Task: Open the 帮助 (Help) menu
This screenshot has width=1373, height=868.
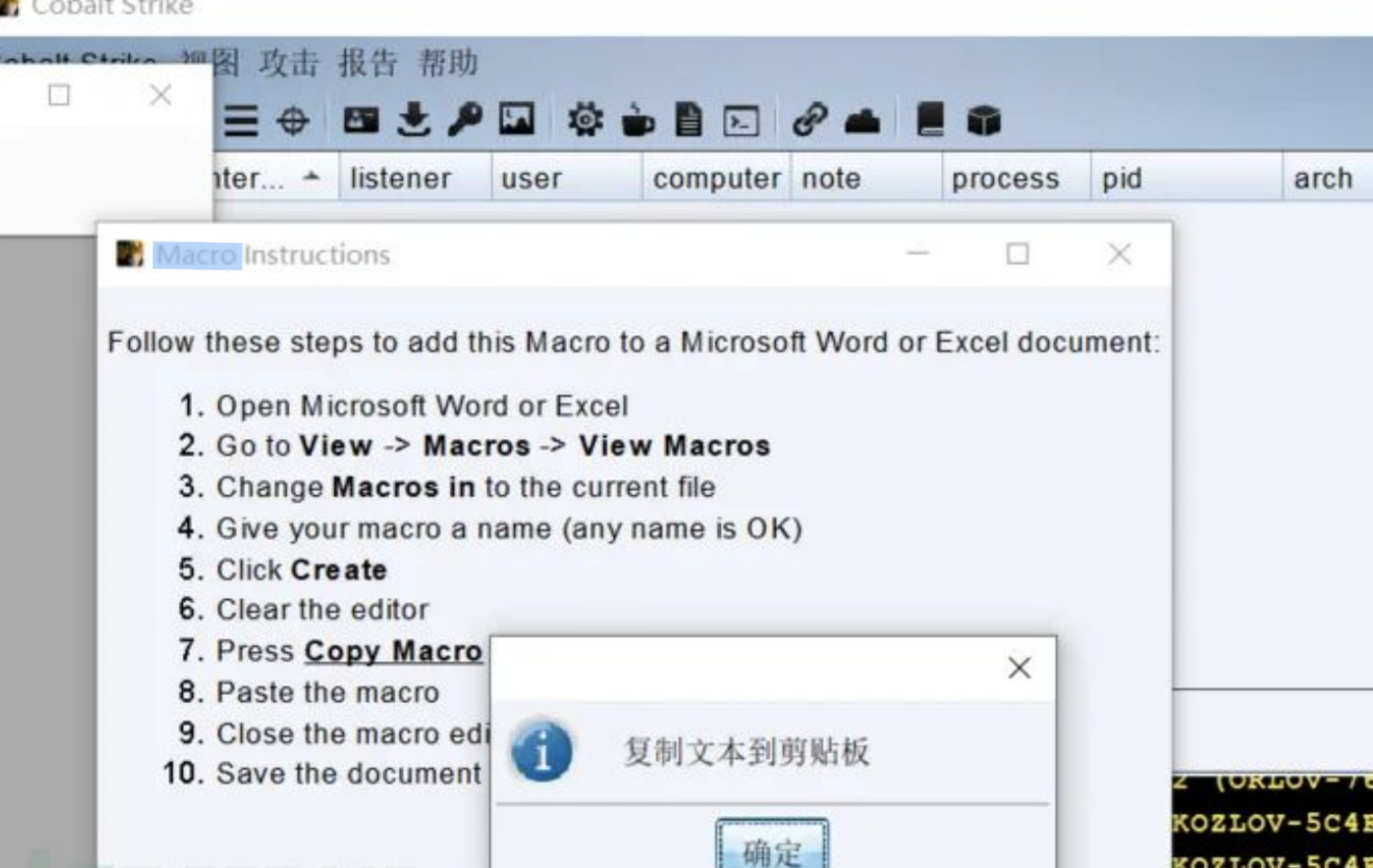Action: pos(448,63)
